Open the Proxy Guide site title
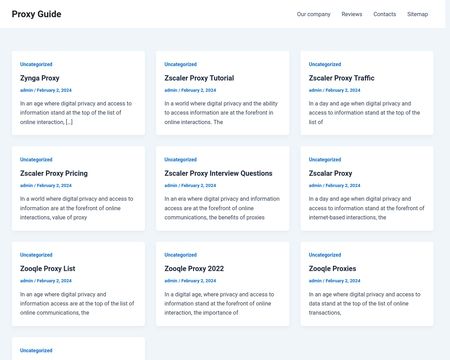 click(x=36, y=14)
